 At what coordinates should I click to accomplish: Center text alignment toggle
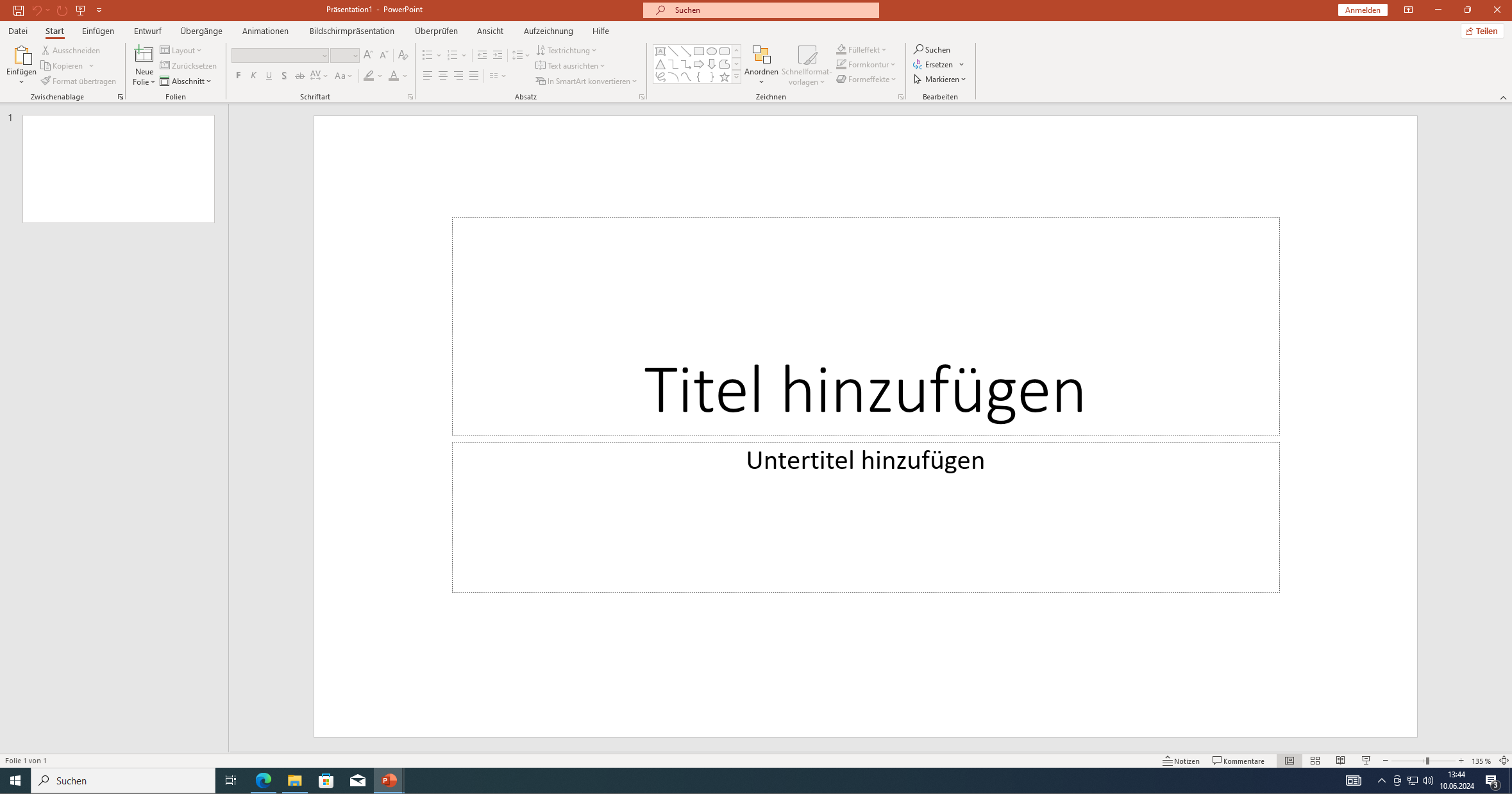coord(443,76)
